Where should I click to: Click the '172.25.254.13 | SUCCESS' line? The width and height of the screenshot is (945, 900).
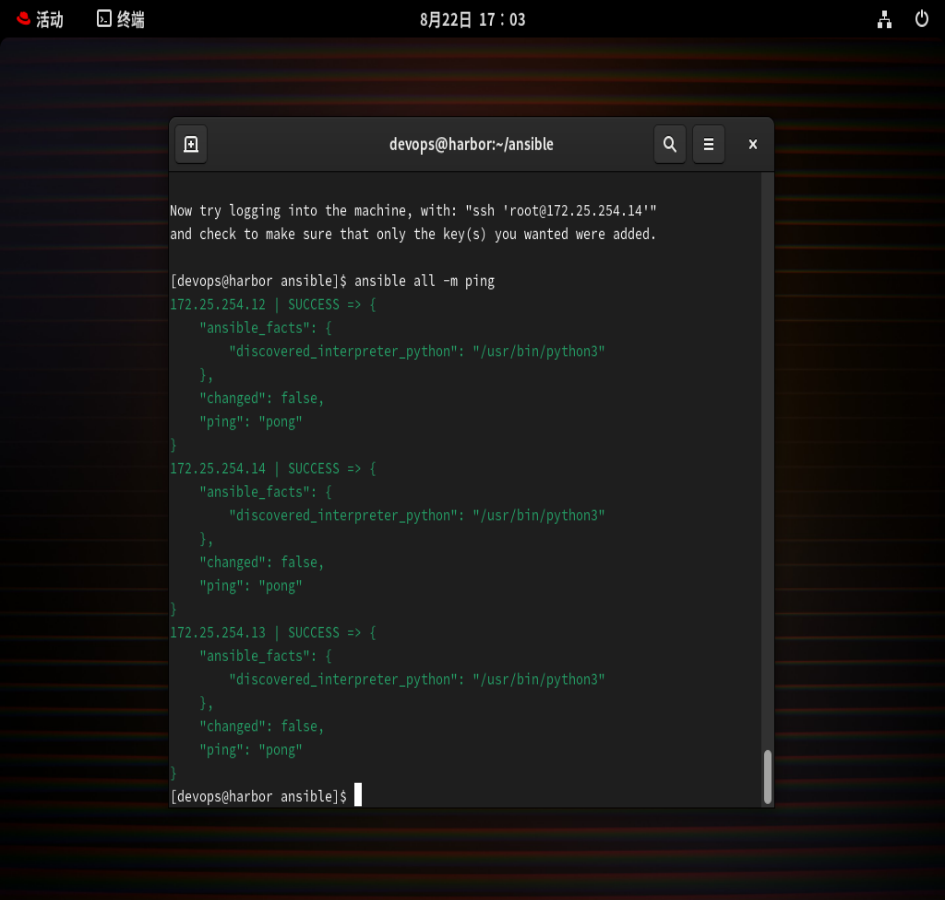click(x=273, y=632)
